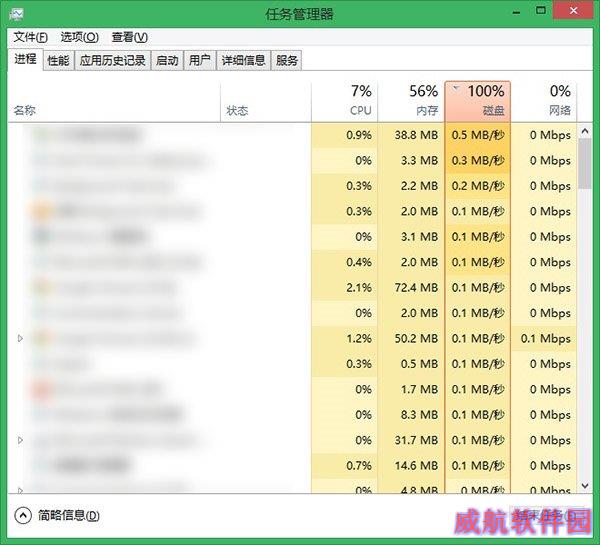
Task: Click the 0.9% CPU value
Action: 359,135
